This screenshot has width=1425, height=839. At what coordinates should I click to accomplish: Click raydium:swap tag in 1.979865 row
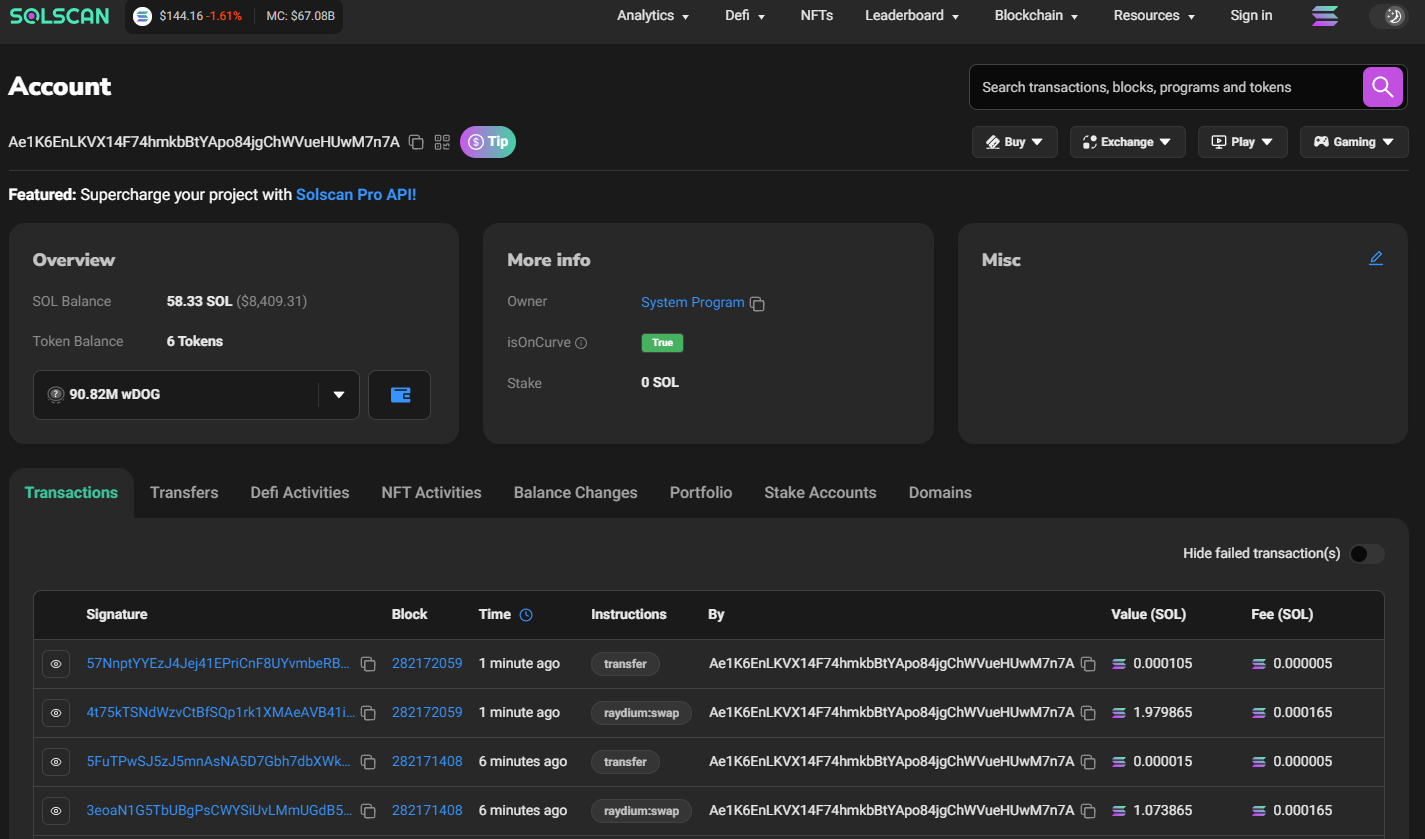click(x=641, y=713)
